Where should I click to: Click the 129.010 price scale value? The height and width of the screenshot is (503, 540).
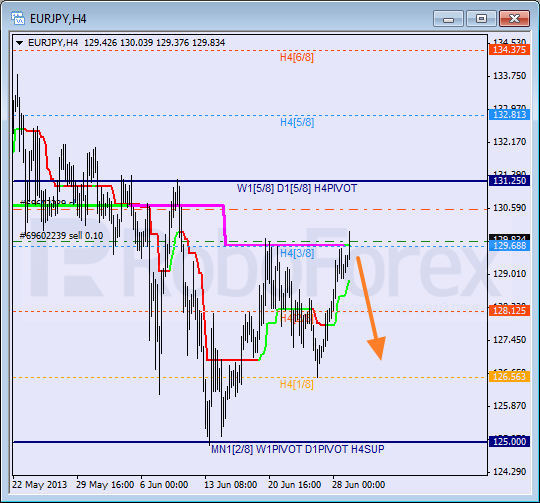(x=509, y=274)
